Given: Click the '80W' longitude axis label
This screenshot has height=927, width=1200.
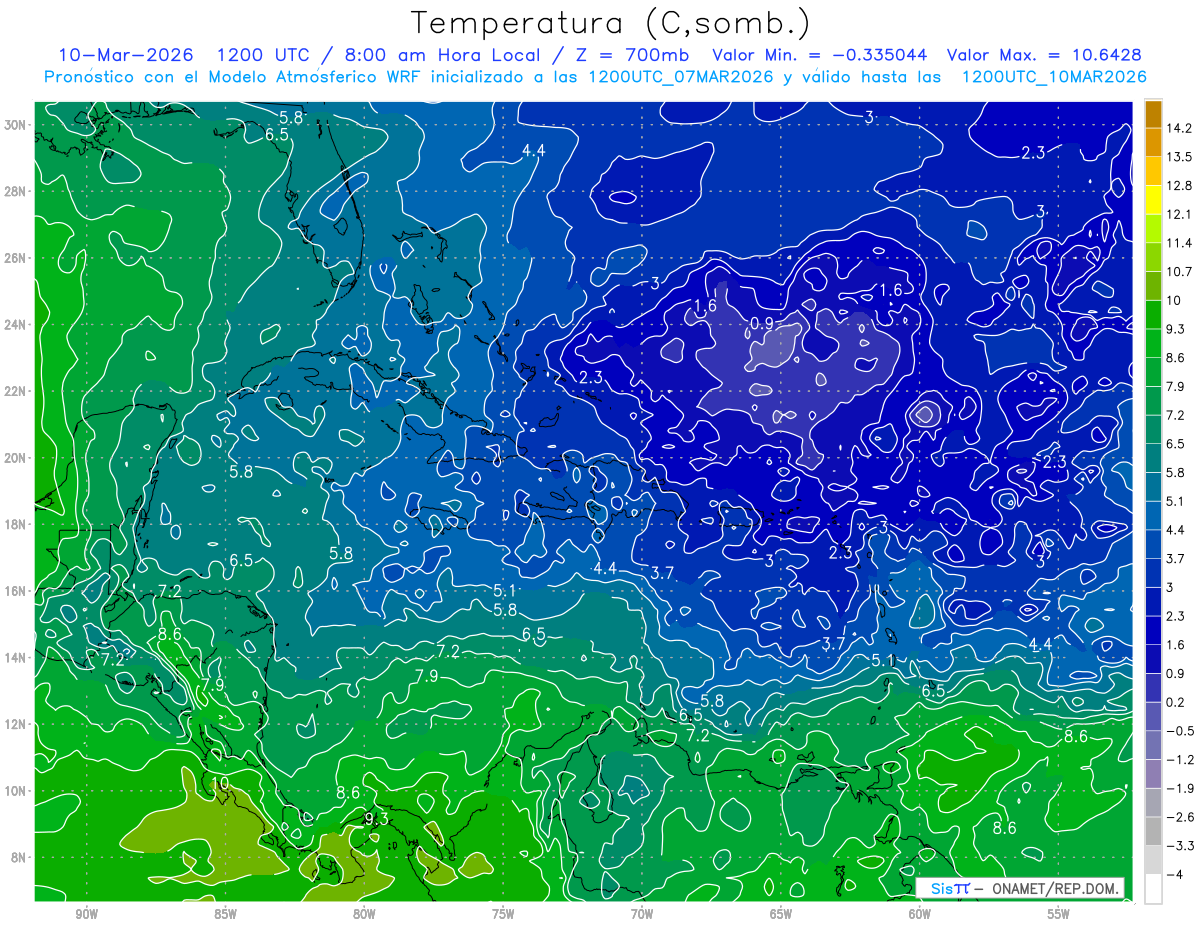Looking at the screenshot, I should tap(364, 914).
